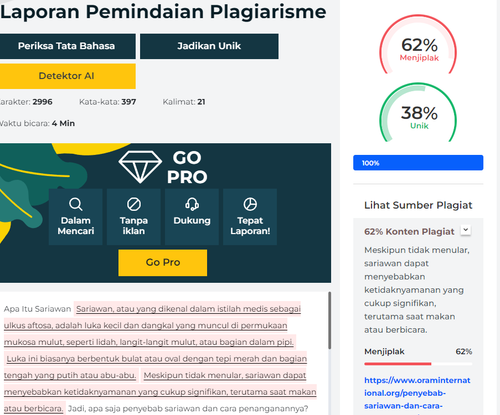The height and width of the screenshot is (415, 500).
Task: Click the 38% Unik gauge
Action: pos(419,113)
